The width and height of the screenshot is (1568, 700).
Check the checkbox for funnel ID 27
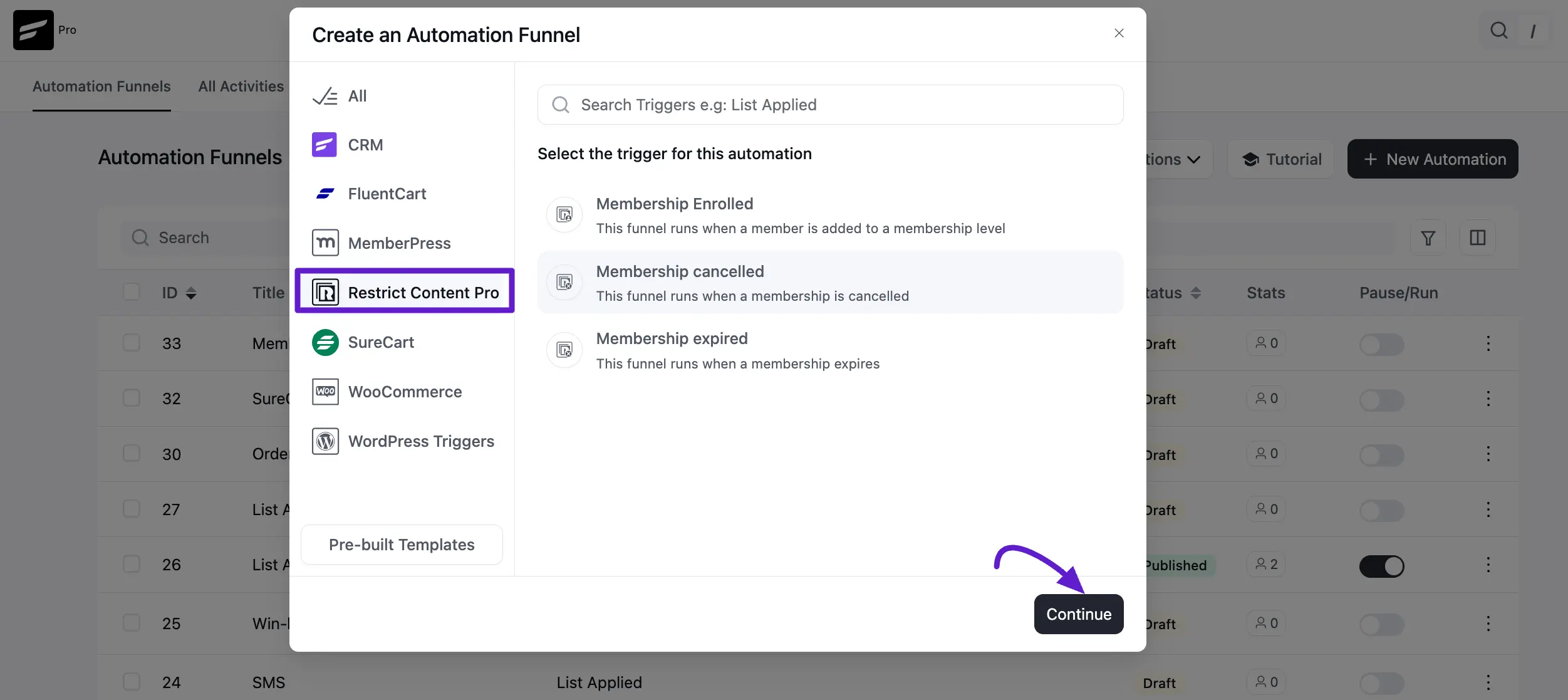(x=132, y=508)
